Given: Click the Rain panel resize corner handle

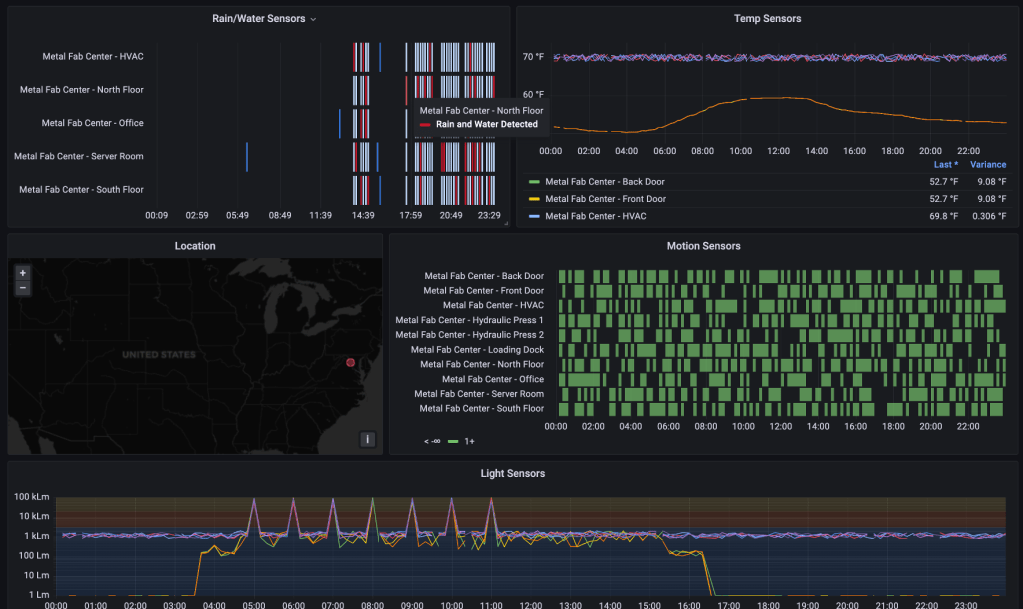Looking at the screenshot, I should coord(505,223).
